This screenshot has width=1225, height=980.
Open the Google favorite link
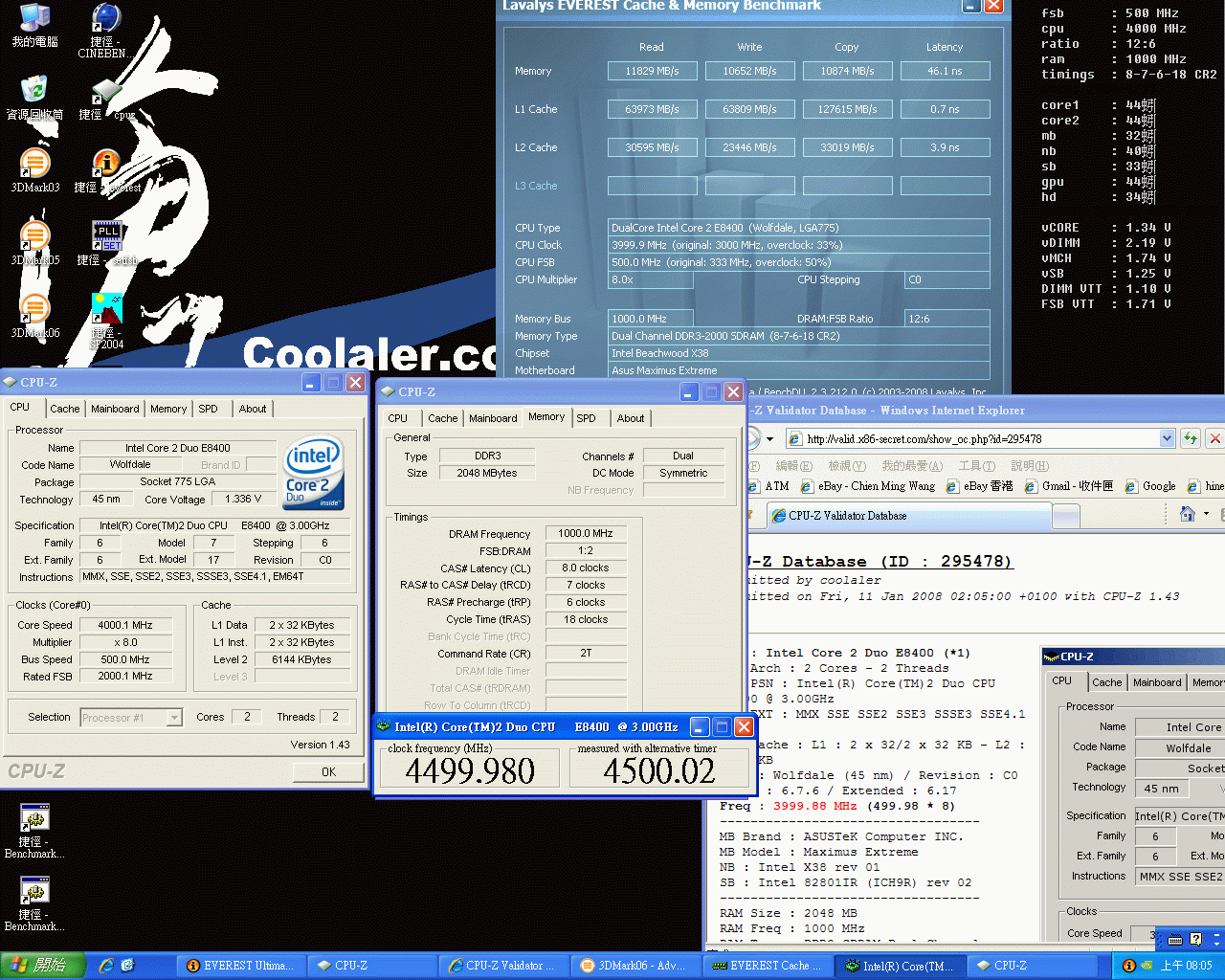coord(1149,486)
